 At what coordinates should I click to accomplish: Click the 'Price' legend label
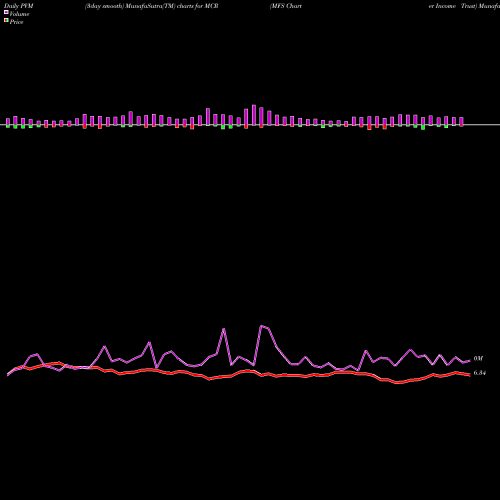16,22
